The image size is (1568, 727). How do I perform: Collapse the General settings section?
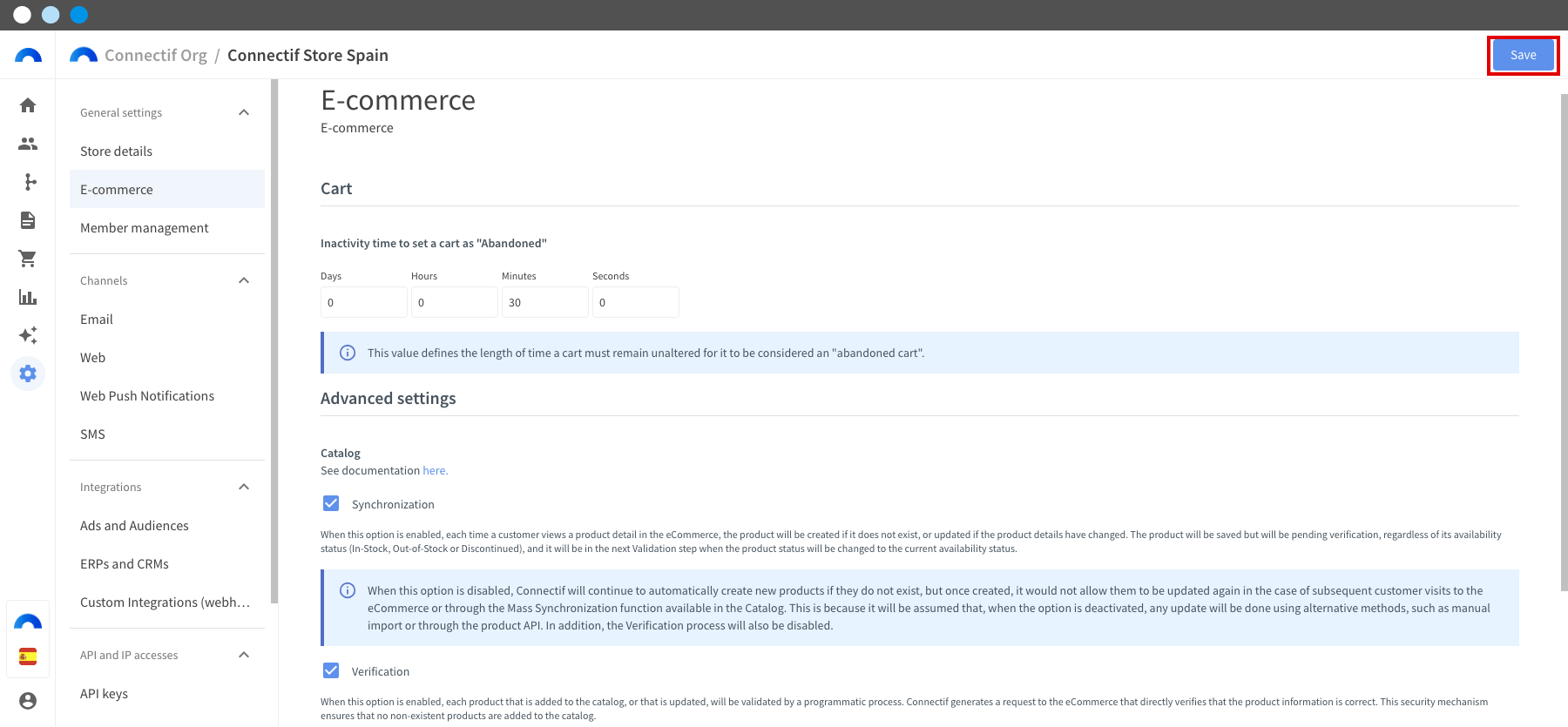pyautogui.click(x=244, y=112)
